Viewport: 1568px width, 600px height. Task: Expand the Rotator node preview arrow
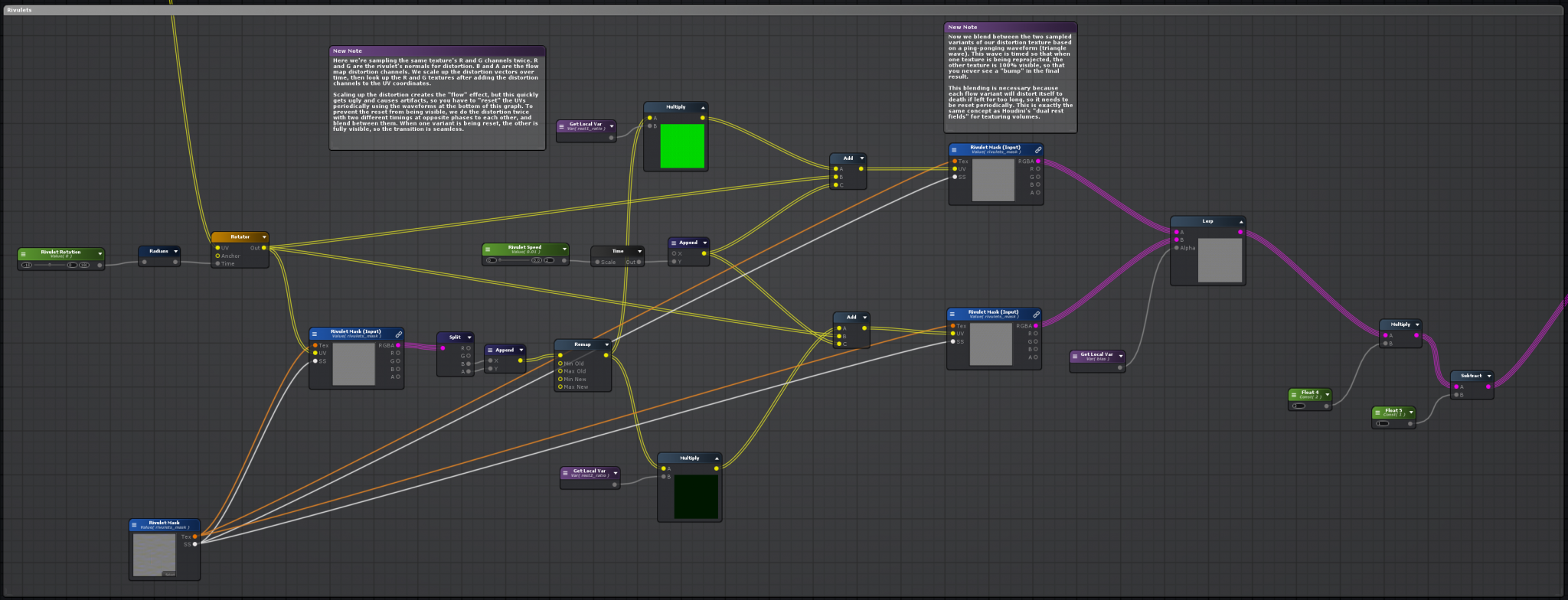pyautogui.click(x=264, y=237)
